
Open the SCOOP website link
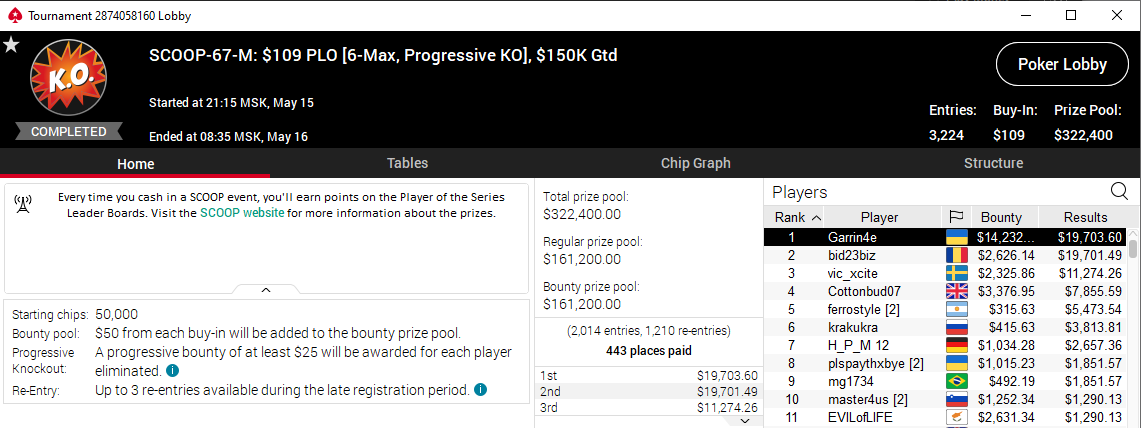(x=242, y=213)
